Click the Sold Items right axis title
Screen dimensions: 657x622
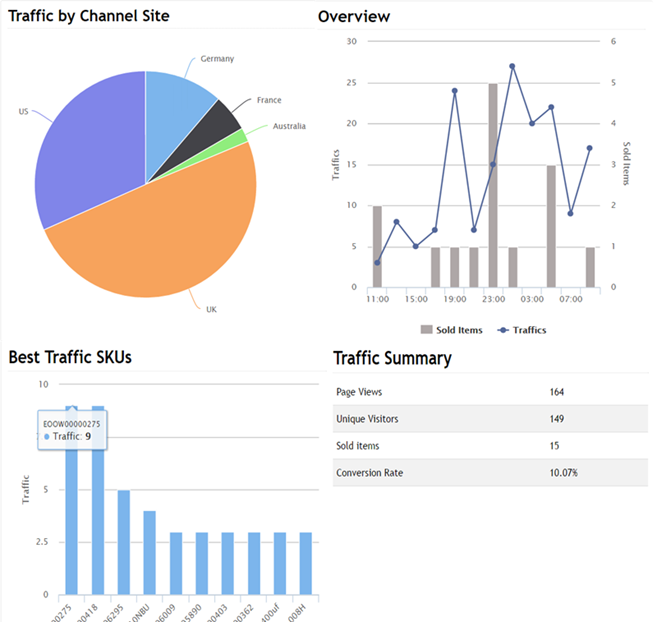click(626, 163)
